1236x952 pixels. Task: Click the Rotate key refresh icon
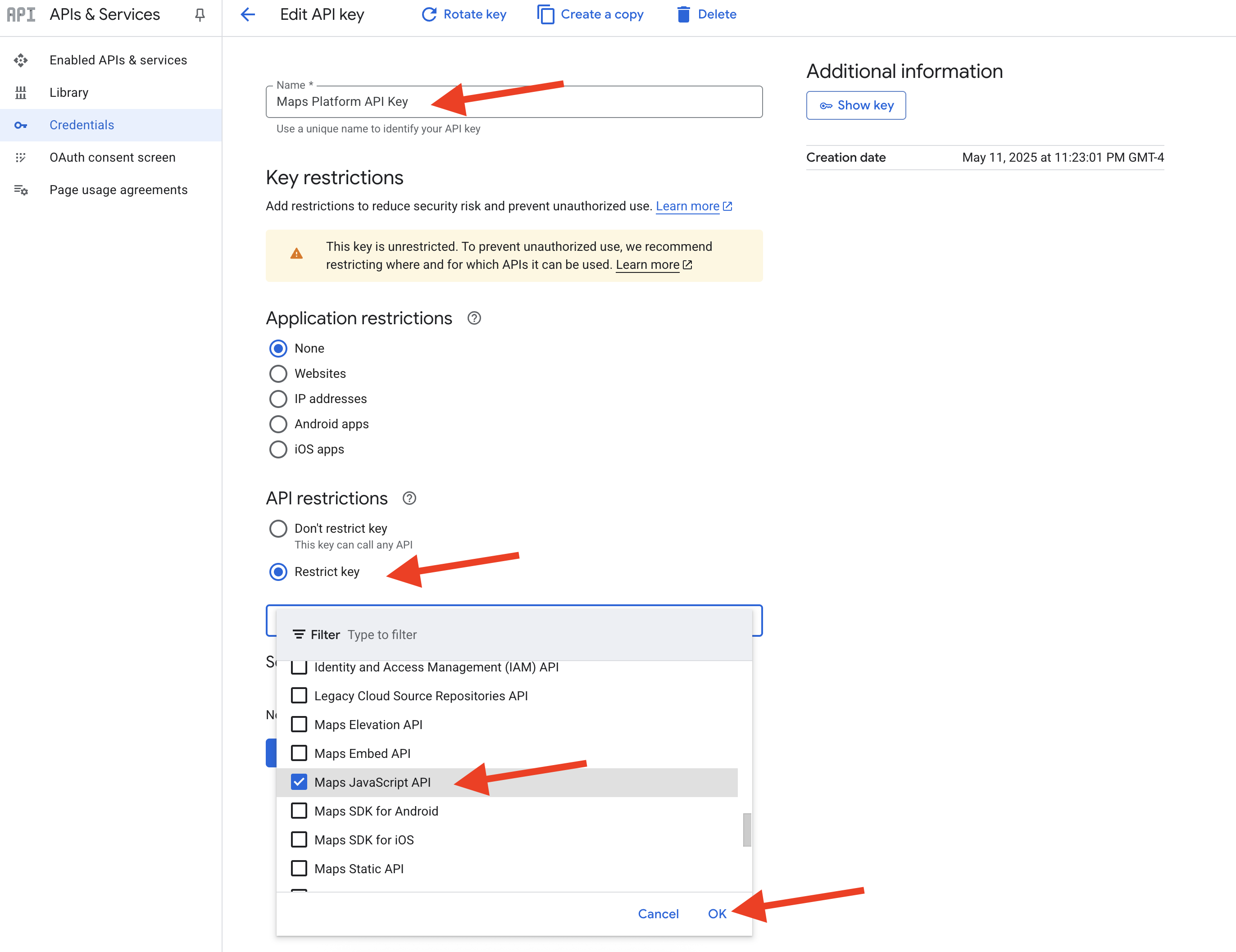[x=429, y=15]
